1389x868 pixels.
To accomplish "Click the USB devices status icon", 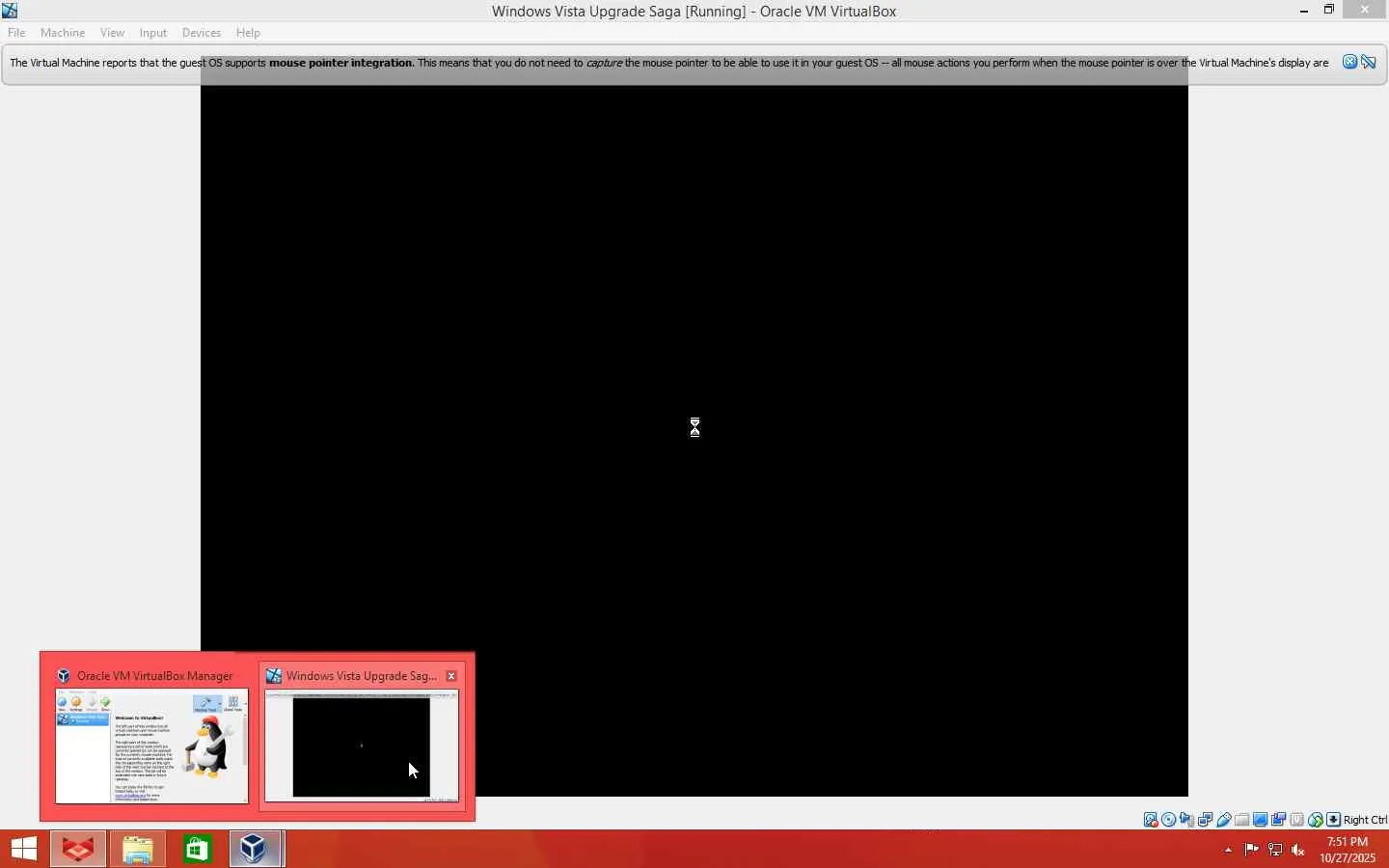I will point(1224,820).
